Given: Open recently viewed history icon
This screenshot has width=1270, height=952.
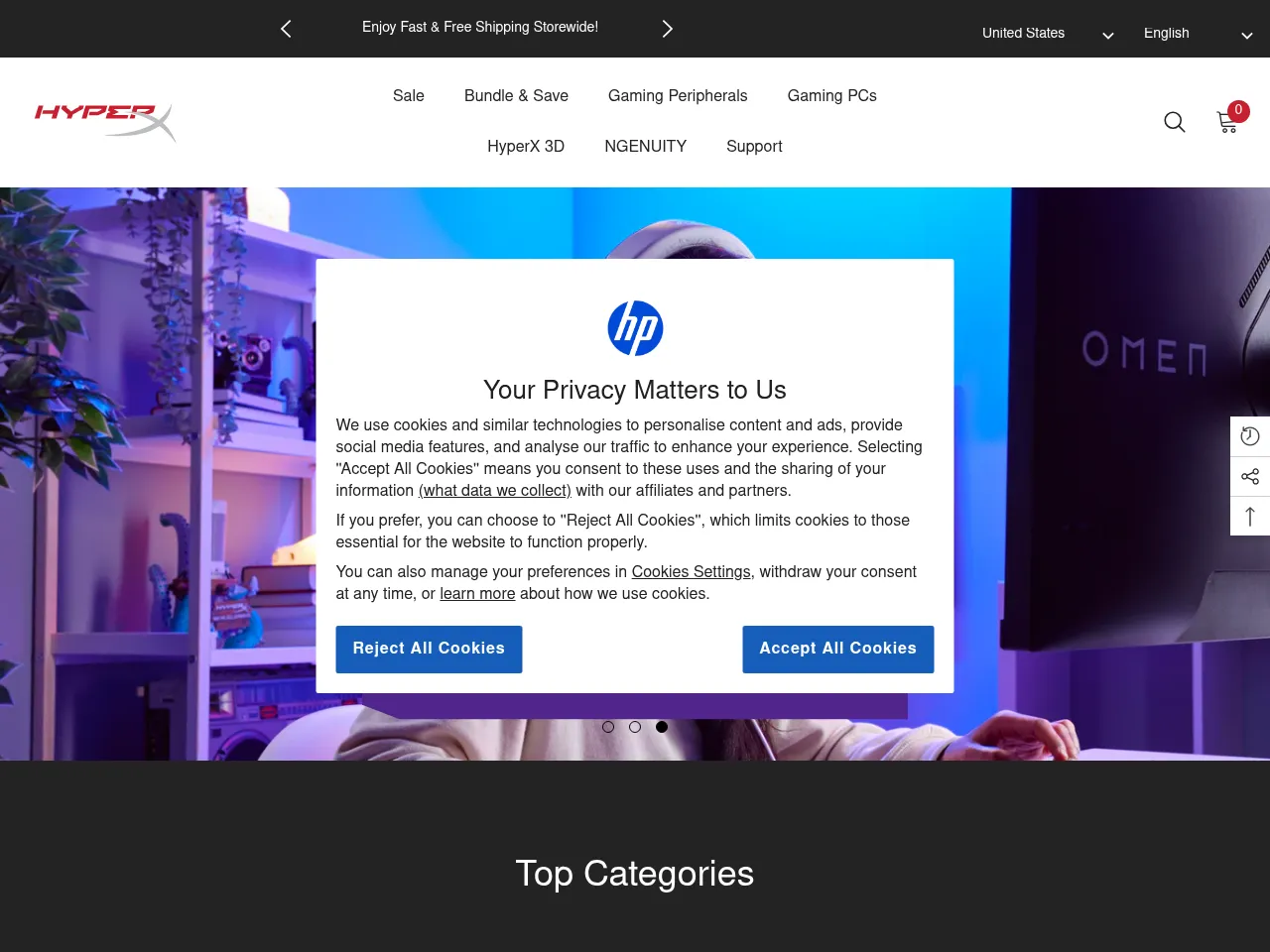Looking at the screenshot, I should tap(1250, 436).
